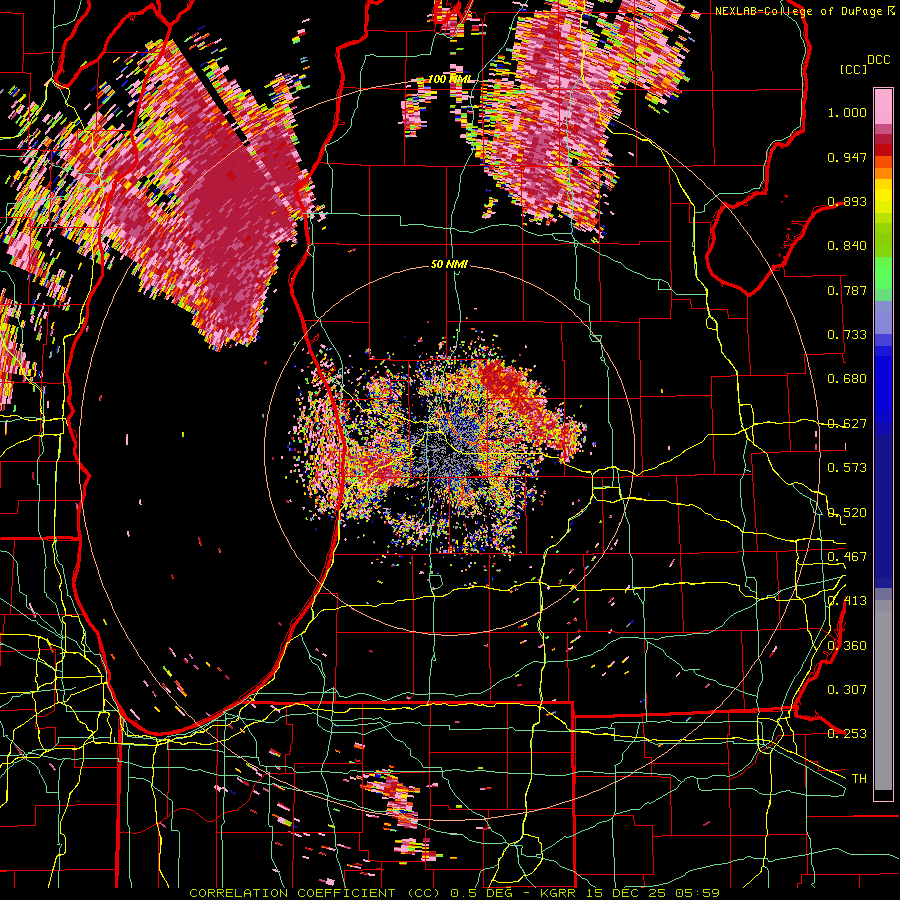Click the 0.307 color scale value
Viewport: 900px width, 900px height.
click(x=847, y=690)
